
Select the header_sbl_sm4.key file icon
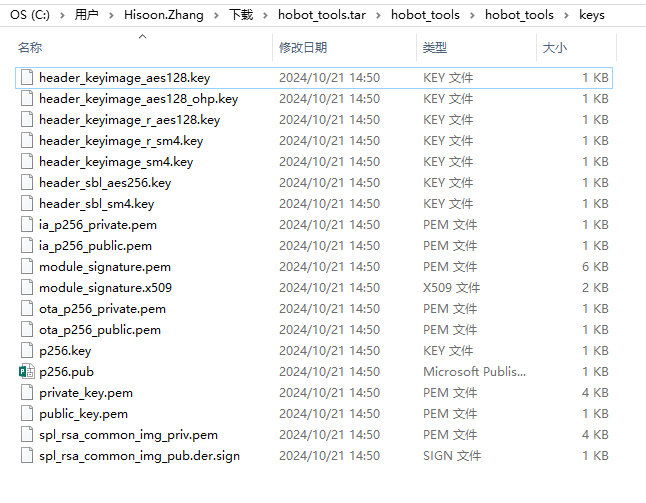[x=27, y=204]
